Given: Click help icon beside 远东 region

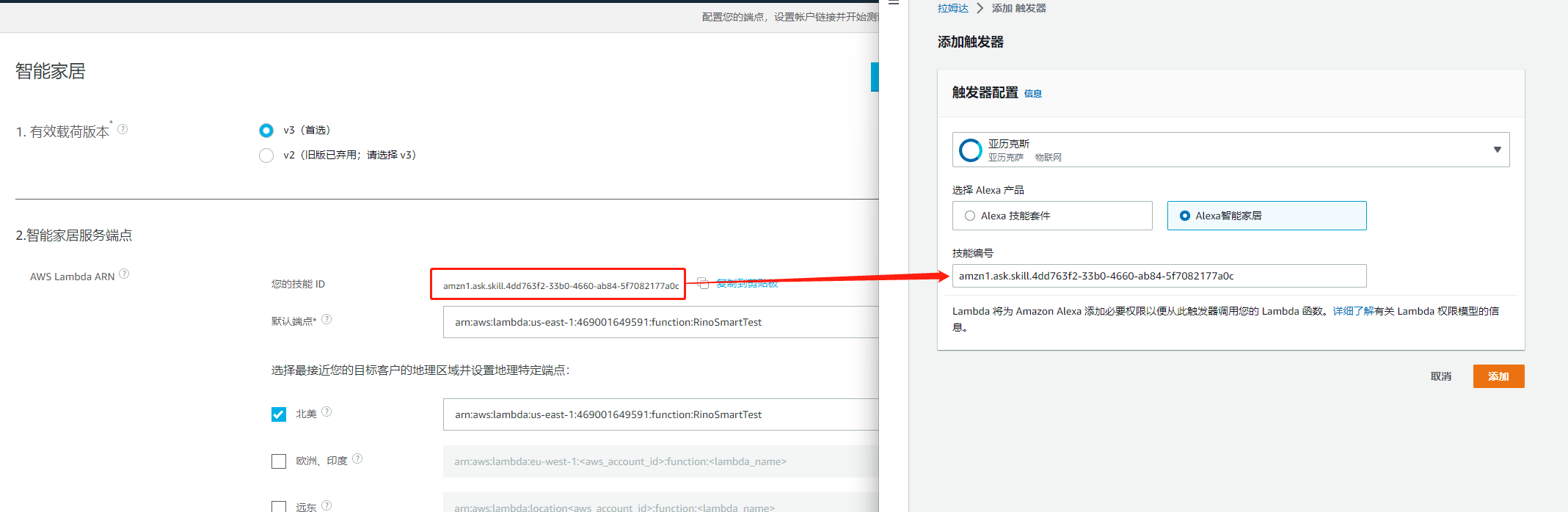Looking at the screenshot, I should 327,505.
